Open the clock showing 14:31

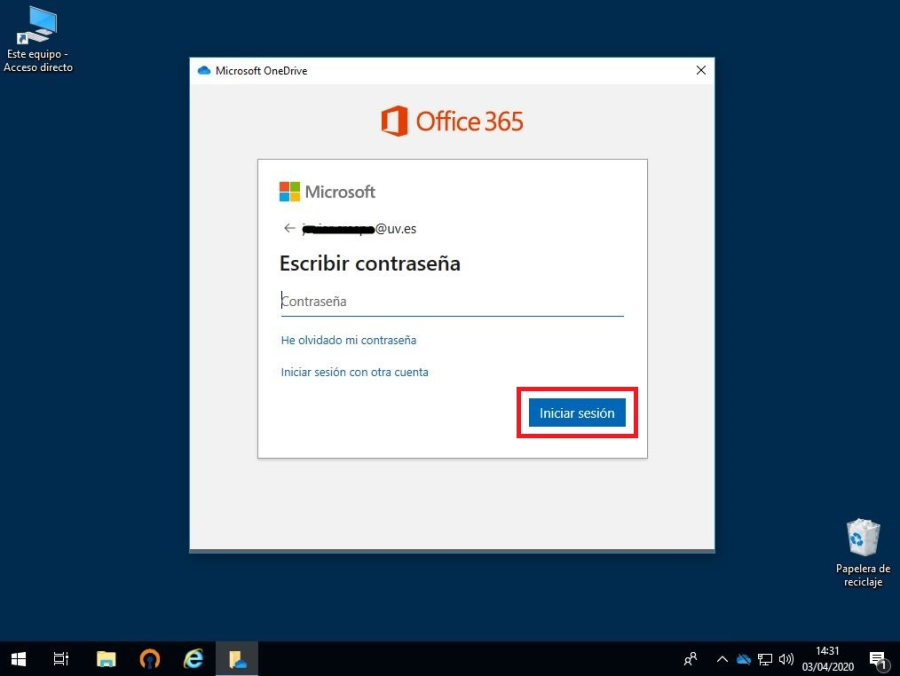[828, 659]
